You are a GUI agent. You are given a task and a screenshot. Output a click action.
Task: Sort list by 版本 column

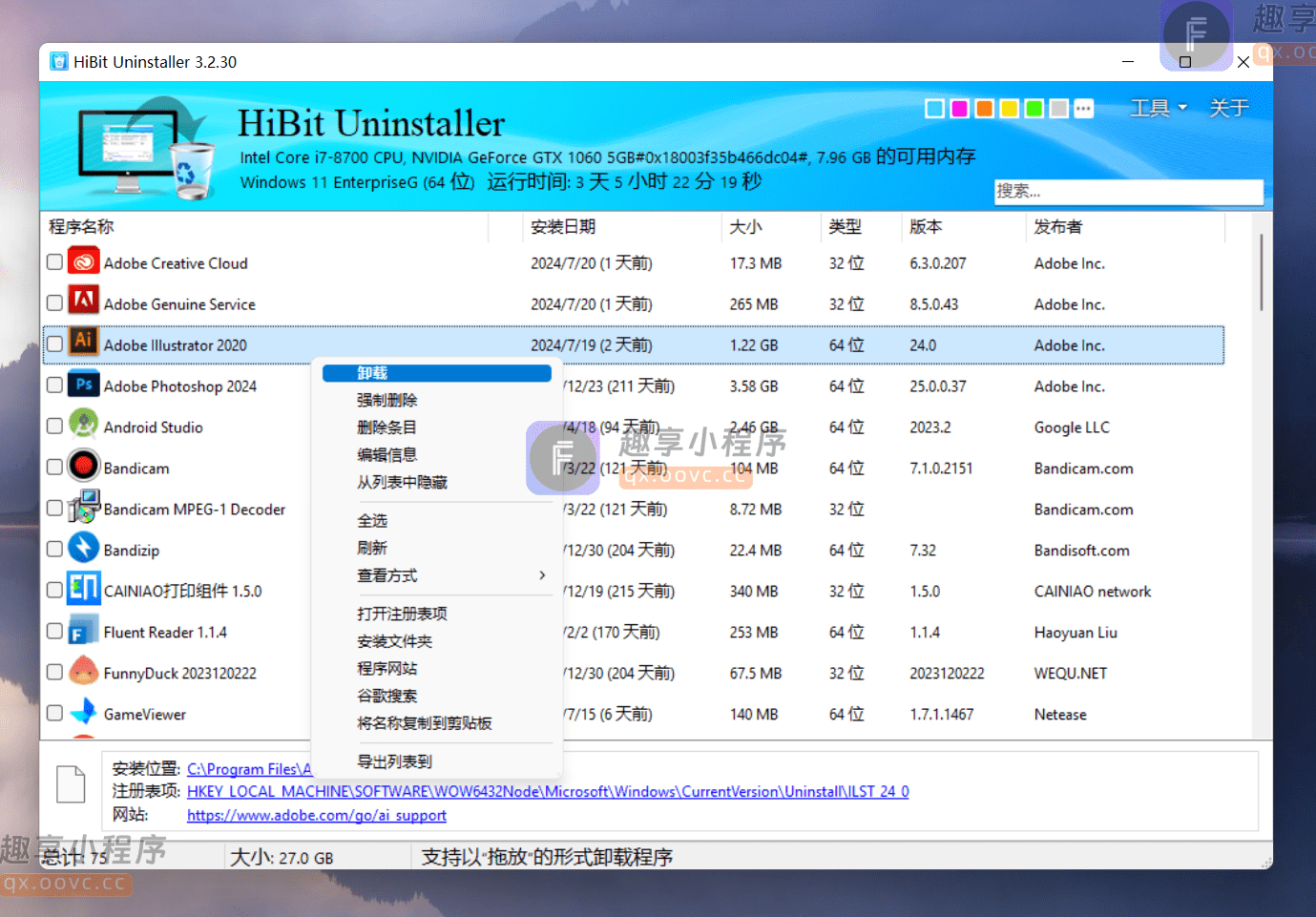(x=964, y=227)
